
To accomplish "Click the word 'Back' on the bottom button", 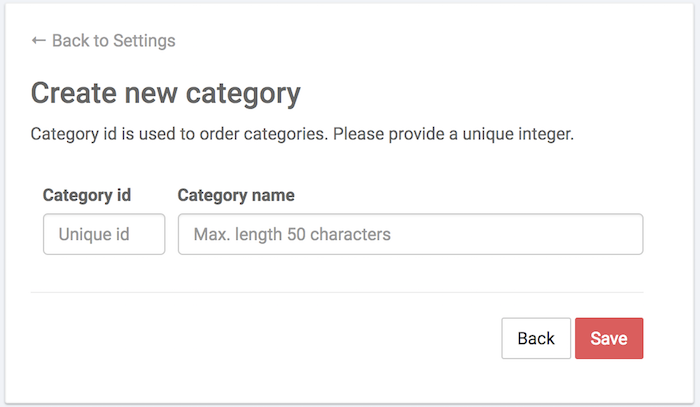I will coord(536,338).
